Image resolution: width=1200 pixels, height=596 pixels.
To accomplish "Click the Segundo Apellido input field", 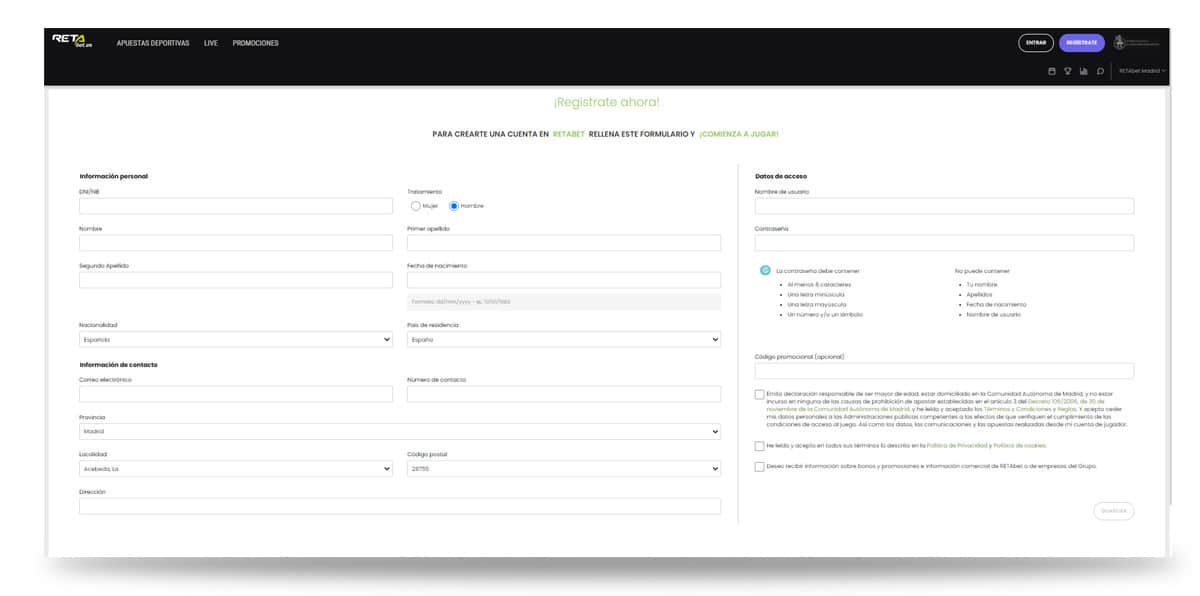I will (x=236, y=280).
